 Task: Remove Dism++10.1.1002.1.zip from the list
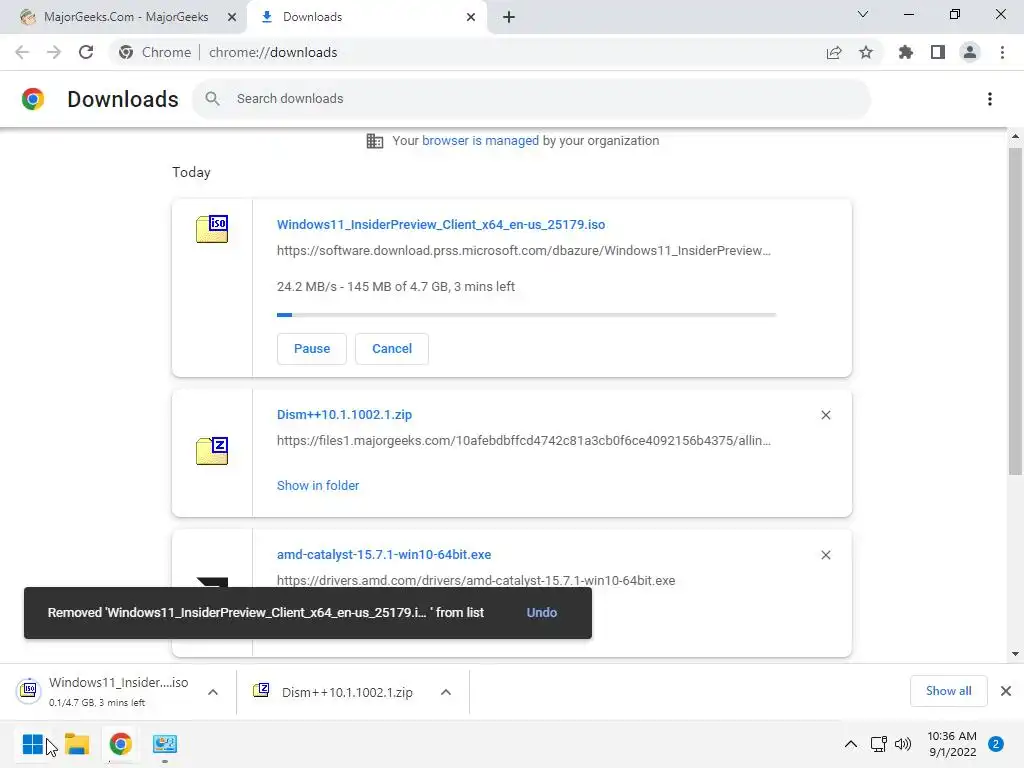pyautogui.click(x=825, y=415)
